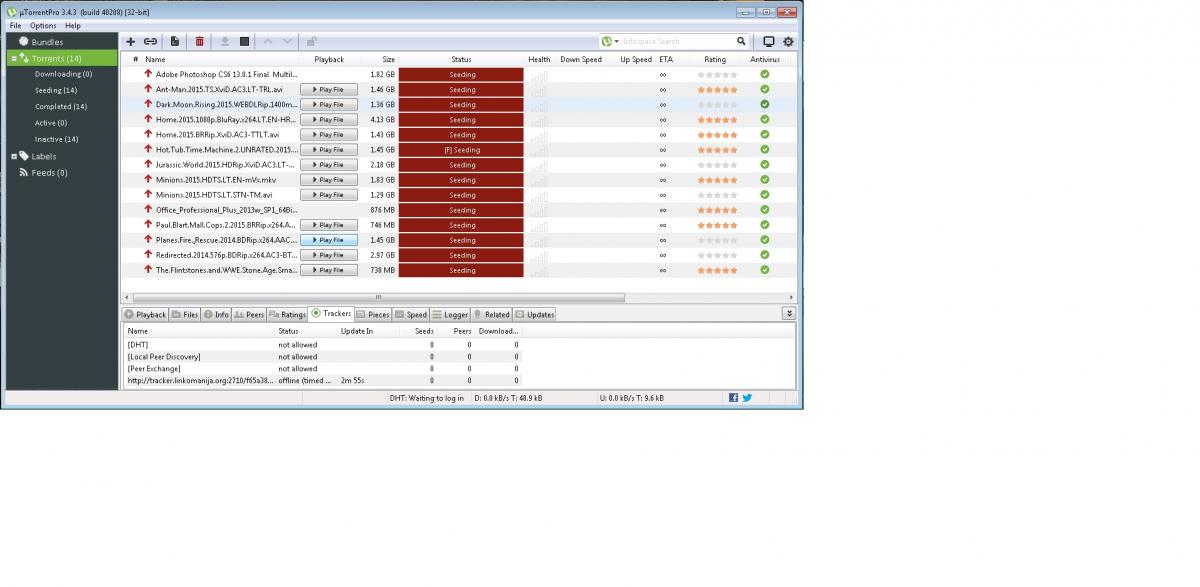Click in the Infospace Search field
This screenshot has width=1200, height=587.
pyautogui.click(x=678, y=41)
